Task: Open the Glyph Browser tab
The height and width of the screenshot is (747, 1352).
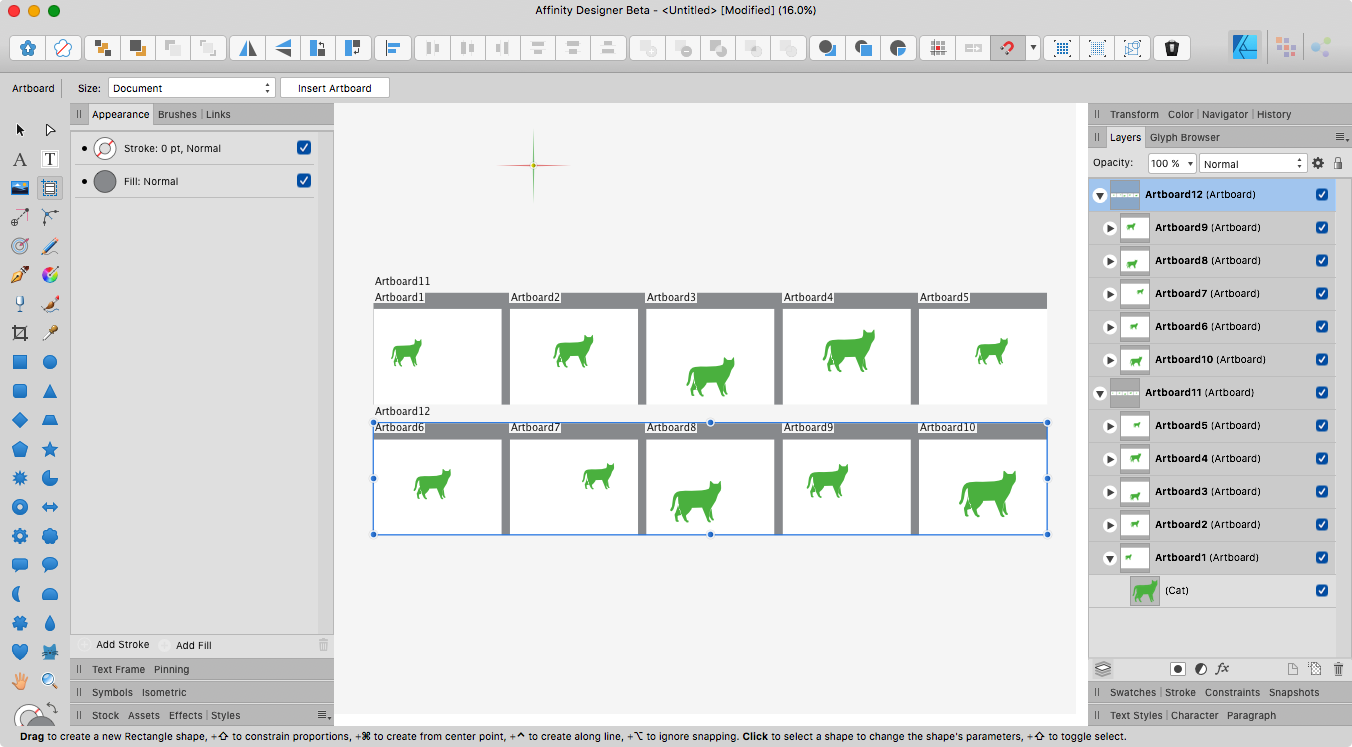Action: [1184, 137]
